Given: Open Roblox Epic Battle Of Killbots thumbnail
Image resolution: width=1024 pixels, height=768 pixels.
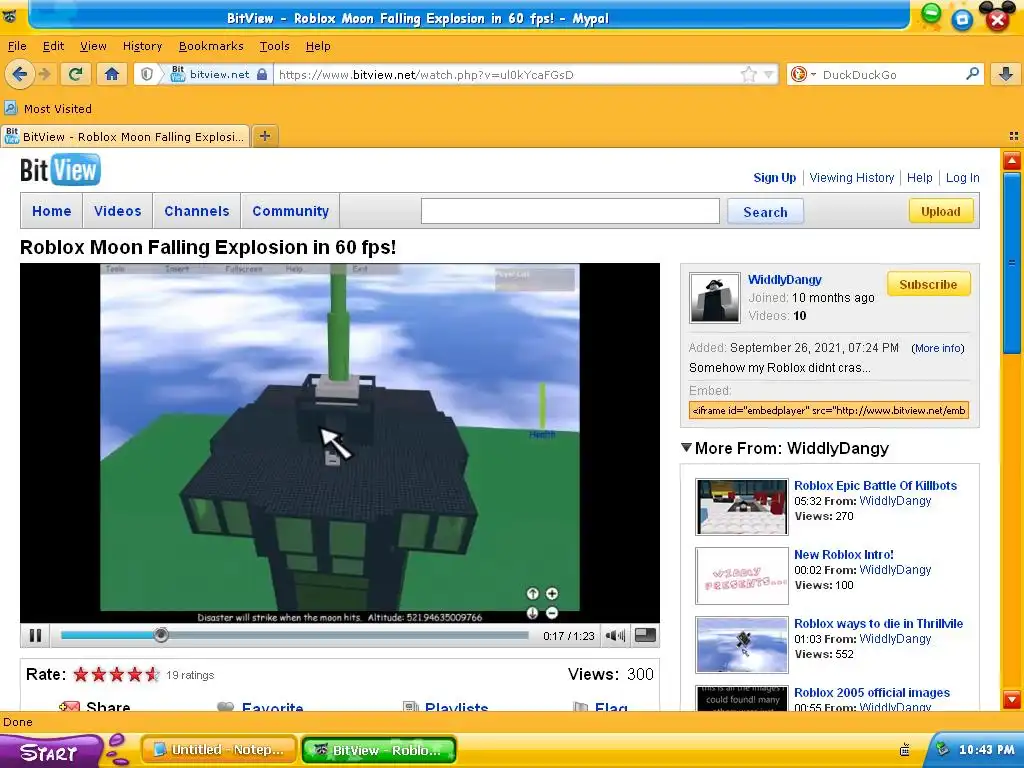Looking at the screenshot, I should click(x=742, y=507).
